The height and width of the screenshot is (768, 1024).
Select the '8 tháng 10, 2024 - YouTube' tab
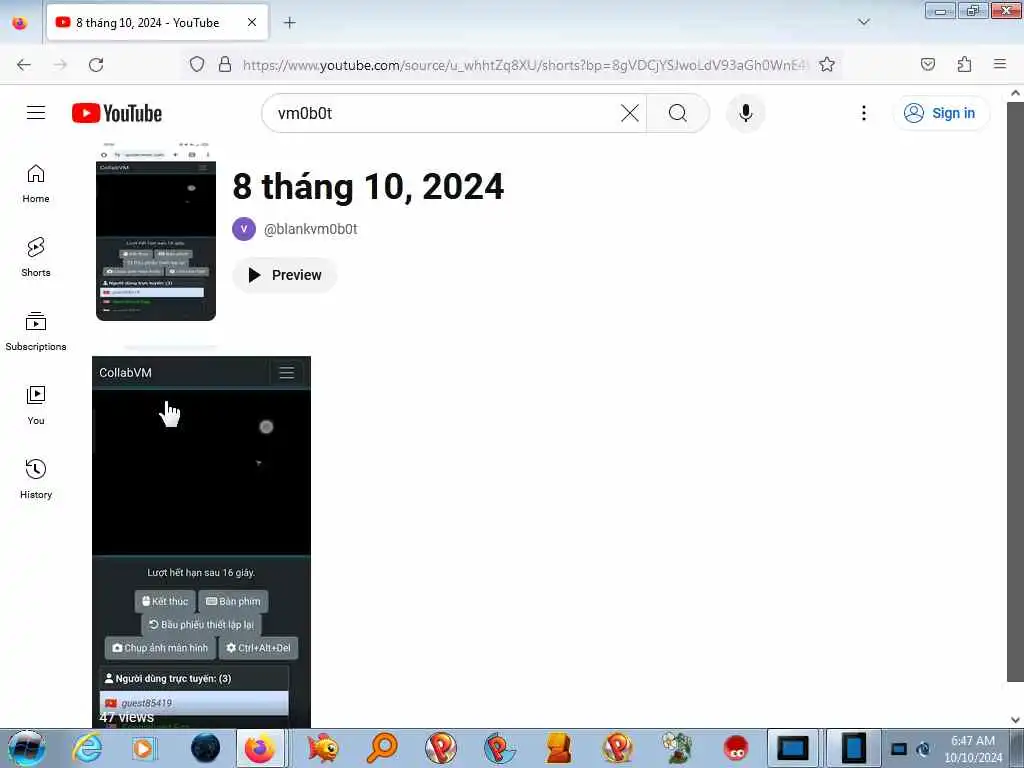(x=157, y=23)
